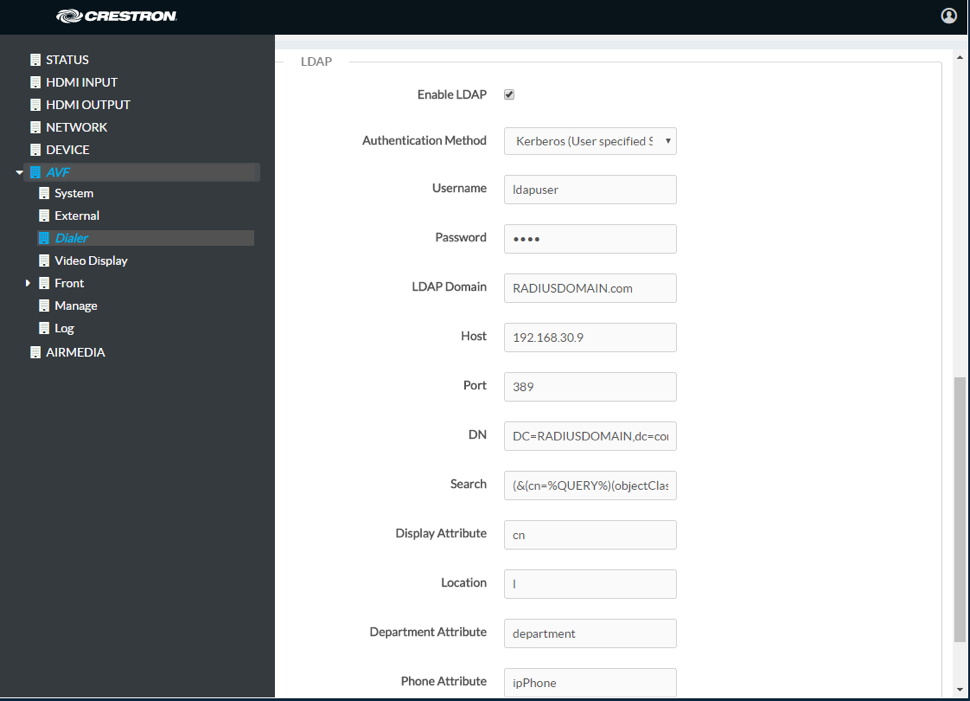Open the Log section icon
The image size is (970, 701).
pos(44,328)
